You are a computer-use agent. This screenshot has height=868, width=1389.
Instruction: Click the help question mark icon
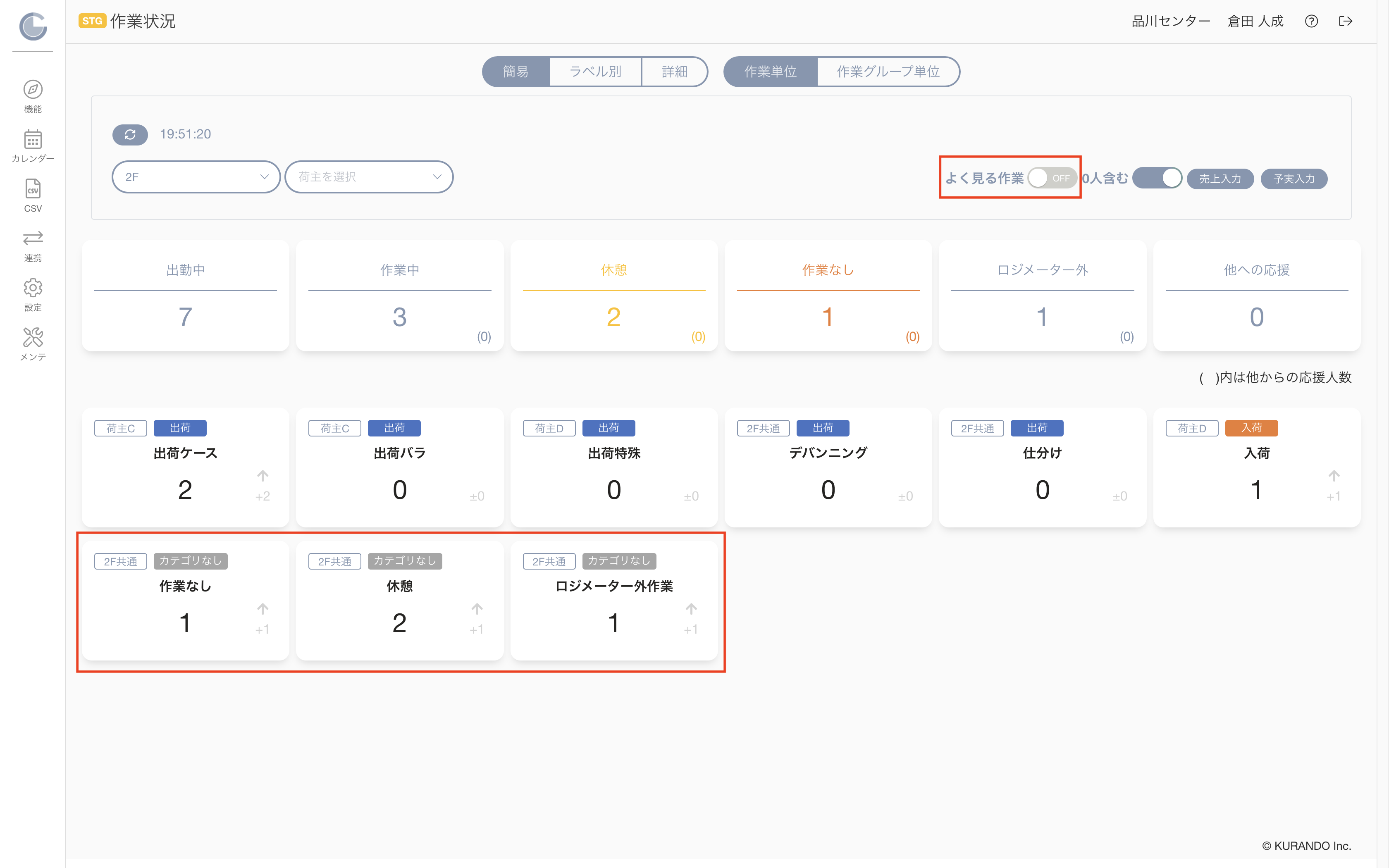coord(1311,21)
